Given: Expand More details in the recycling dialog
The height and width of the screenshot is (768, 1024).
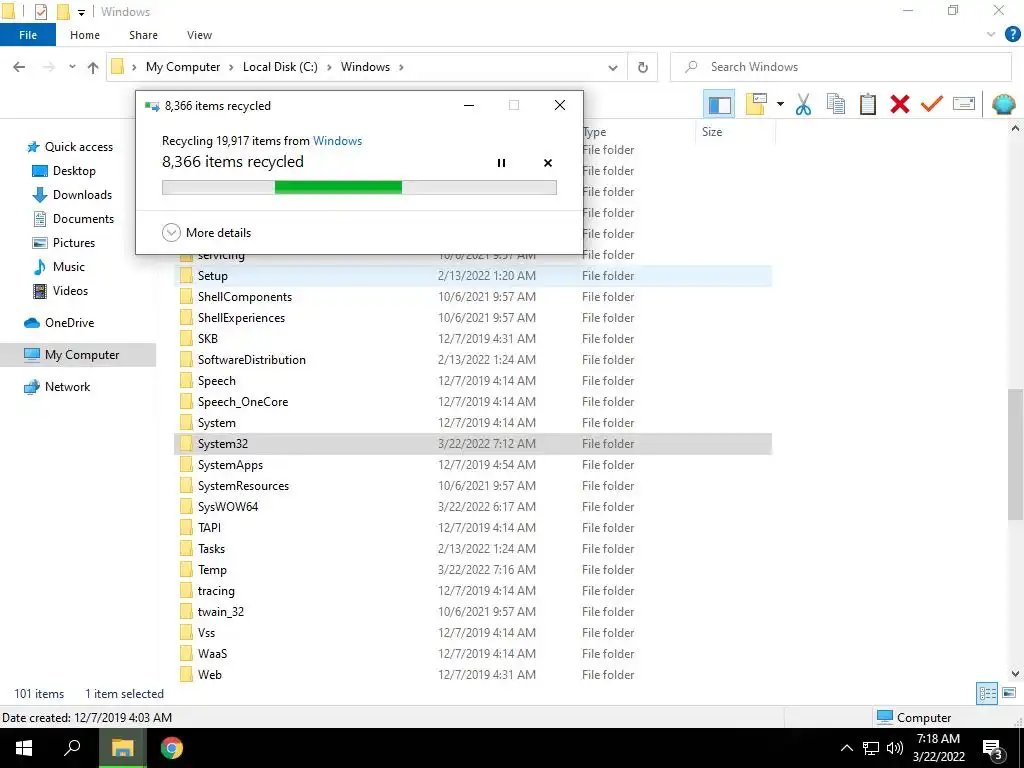Looking at the screenshot, I should click(206, 232).
